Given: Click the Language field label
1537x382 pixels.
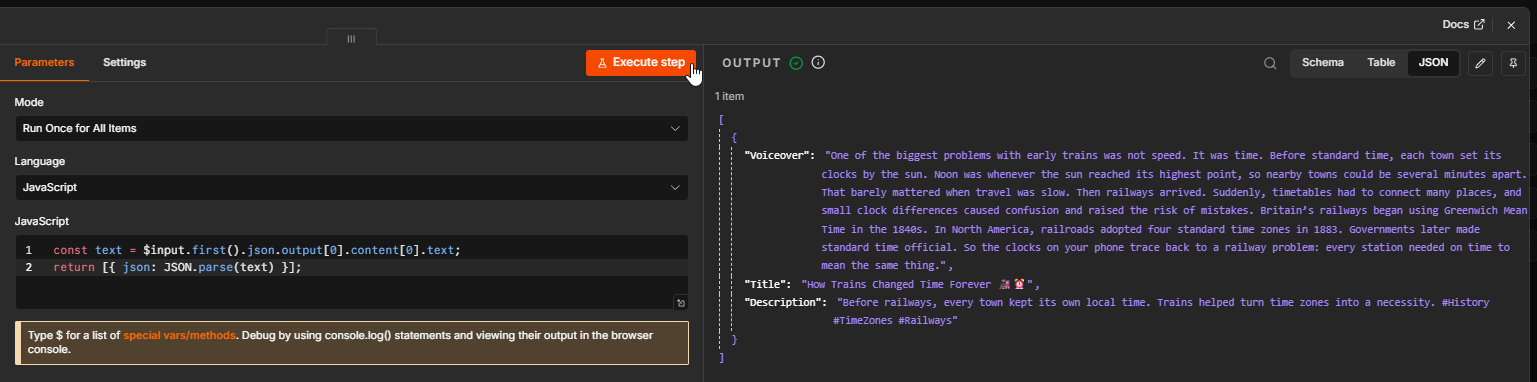Looking at the screenshot, I should click(40, 161).
